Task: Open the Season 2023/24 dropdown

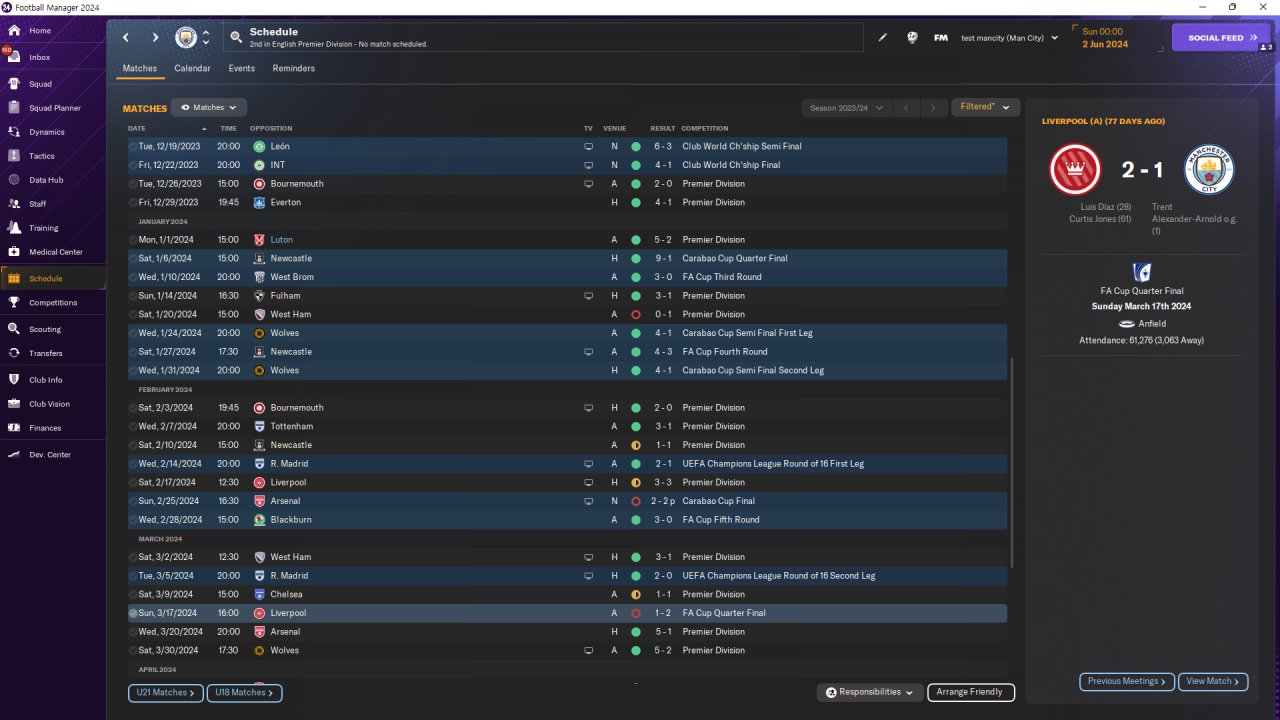Action: [848, 107]
